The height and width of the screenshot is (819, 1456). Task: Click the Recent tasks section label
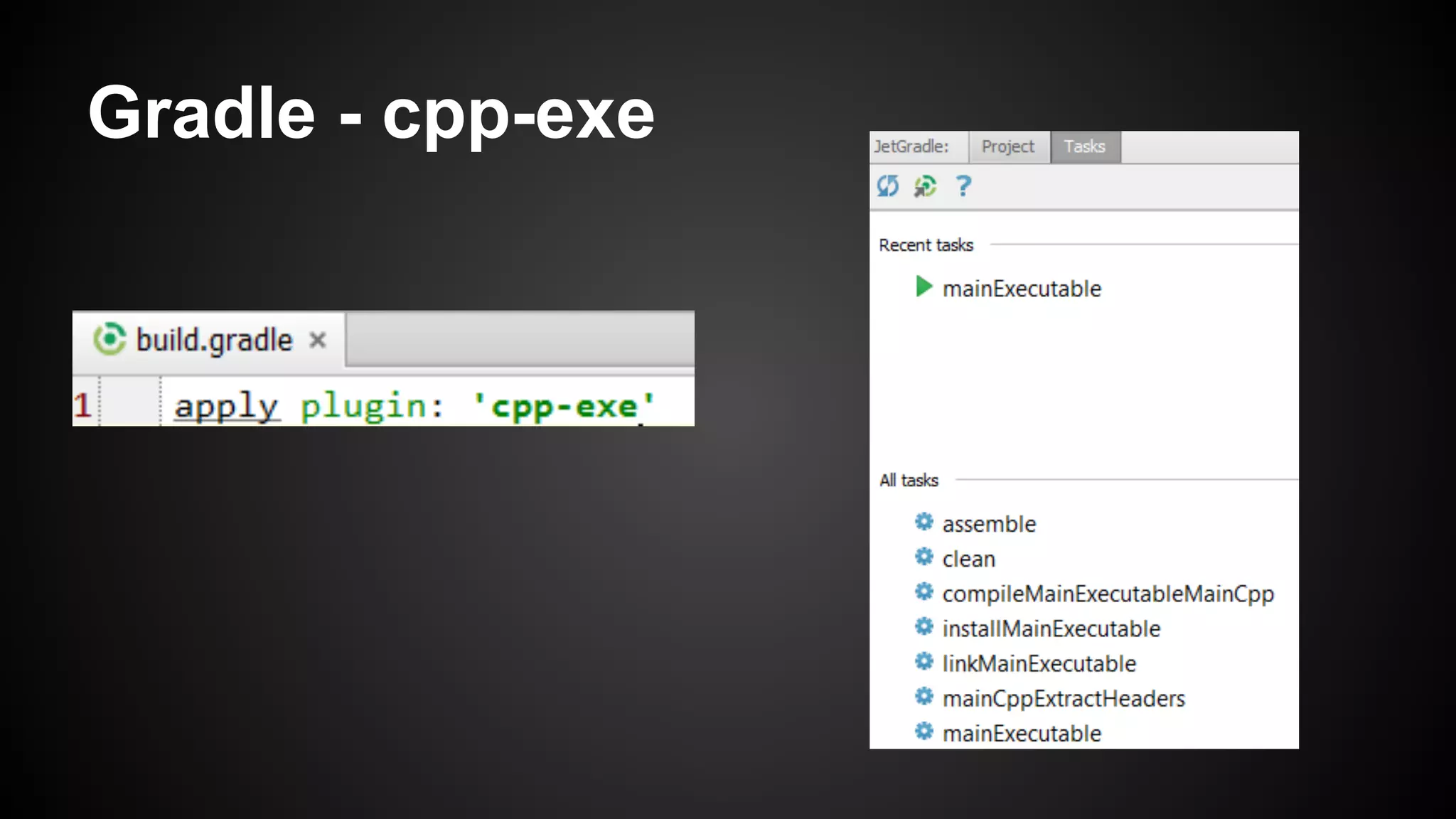926,245
